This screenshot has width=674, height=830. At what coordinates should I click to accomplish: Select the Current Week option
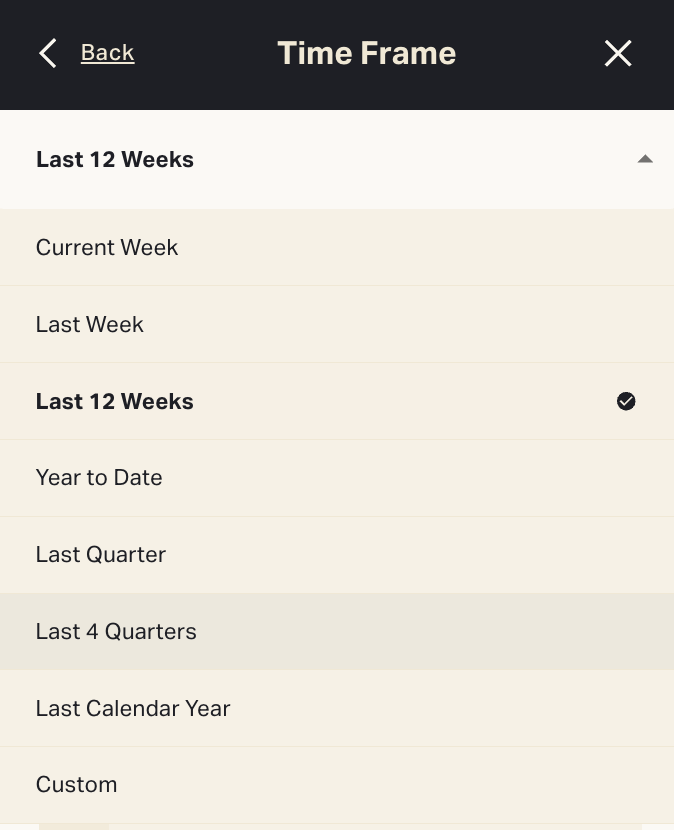[x=107, y=248]
